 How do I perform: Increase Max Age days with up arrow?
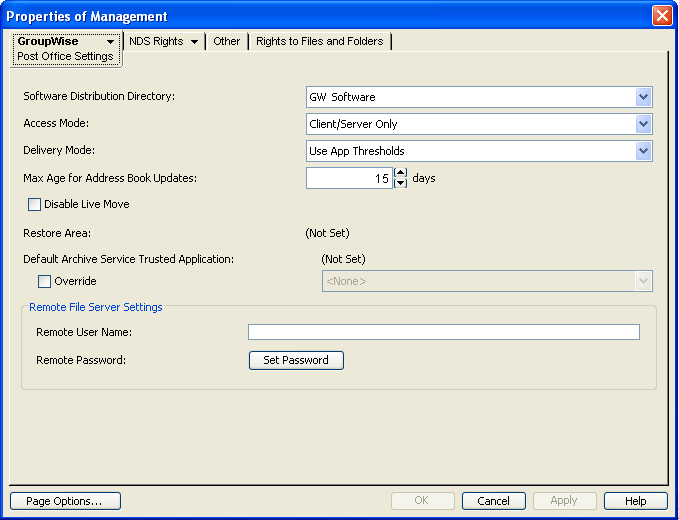tap(401, 173)
